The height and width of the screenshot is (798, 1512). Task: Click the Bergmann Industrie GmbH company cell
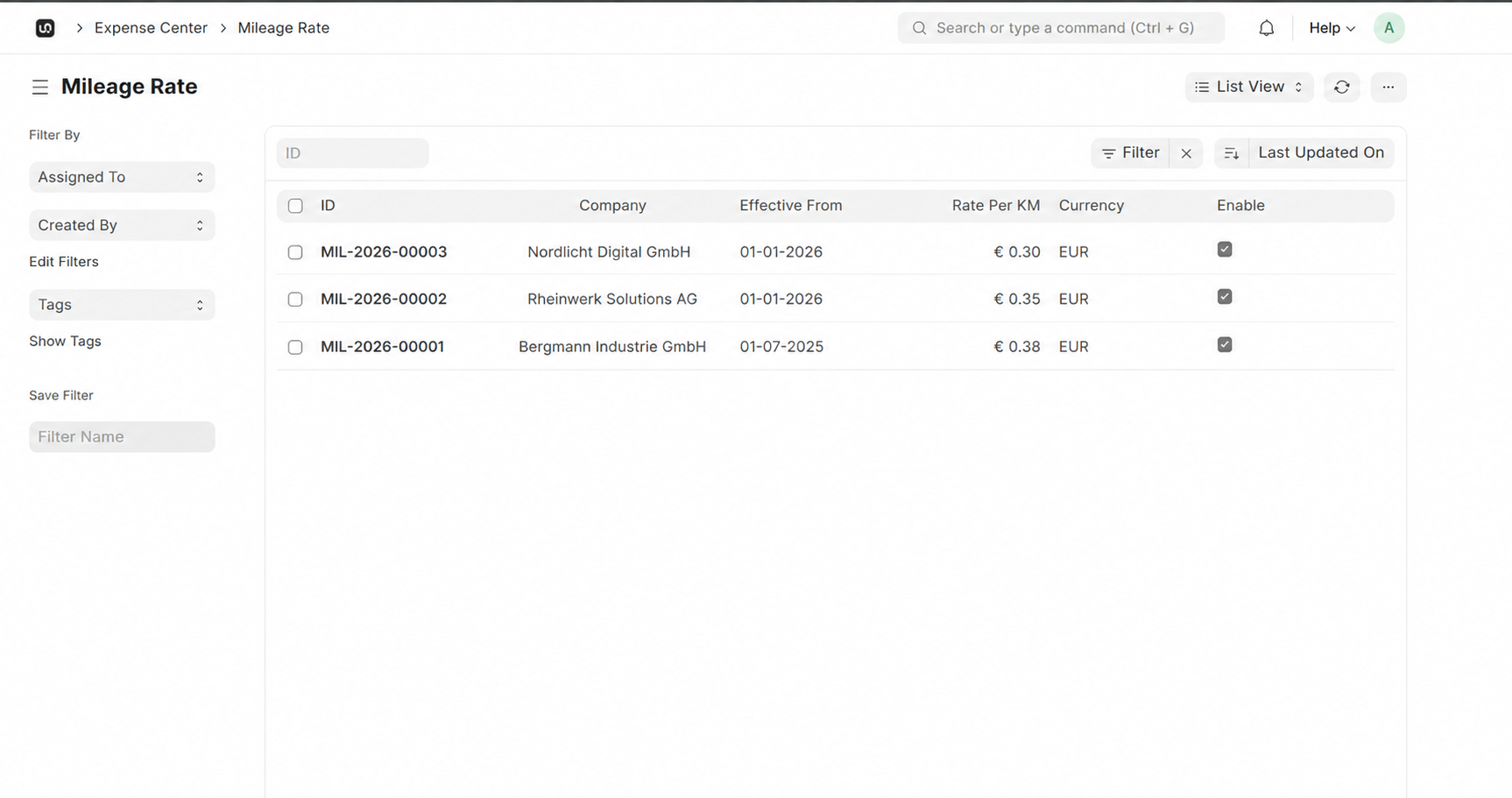point(612,347)
